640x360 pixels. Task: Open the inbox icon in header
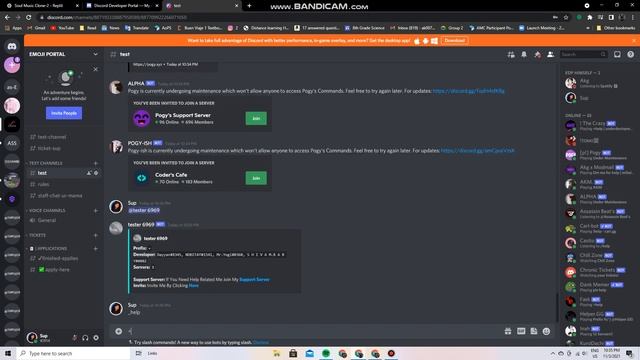[x=617, y=54]
